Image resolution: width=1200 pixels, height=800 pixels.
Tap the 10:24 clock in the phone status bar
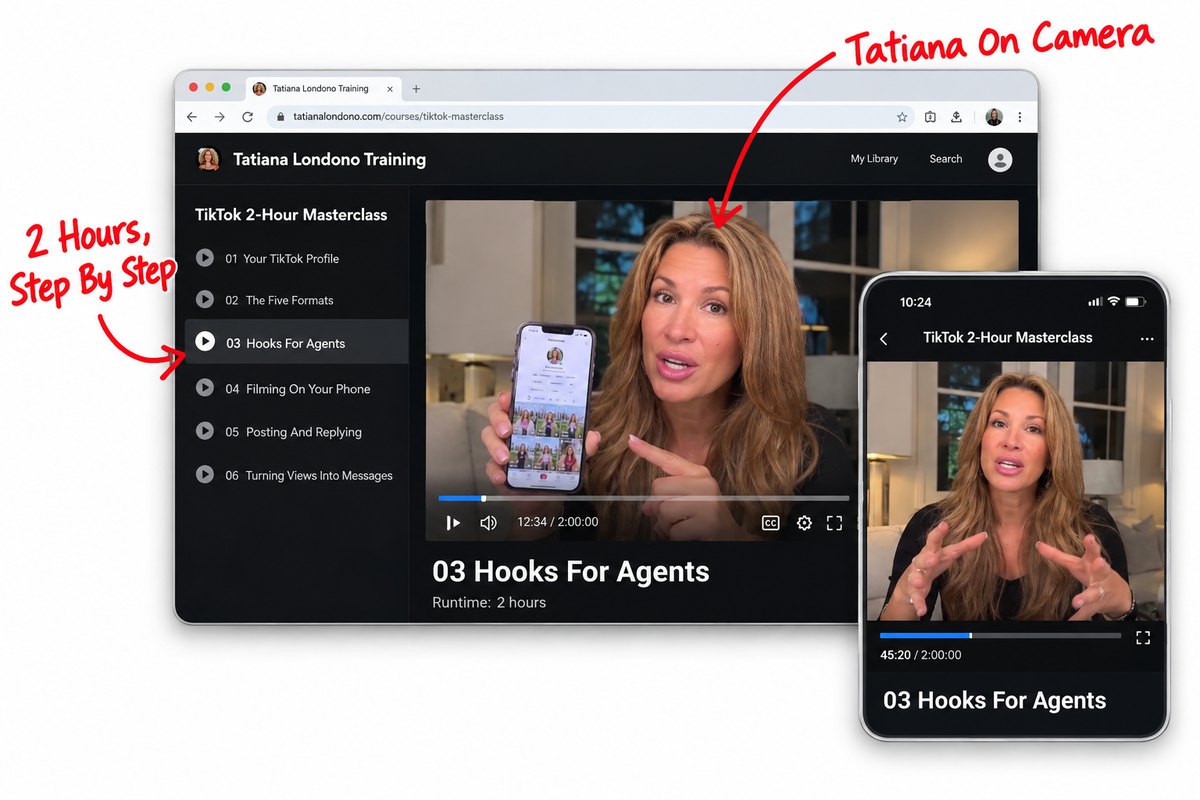pos(915,302)
